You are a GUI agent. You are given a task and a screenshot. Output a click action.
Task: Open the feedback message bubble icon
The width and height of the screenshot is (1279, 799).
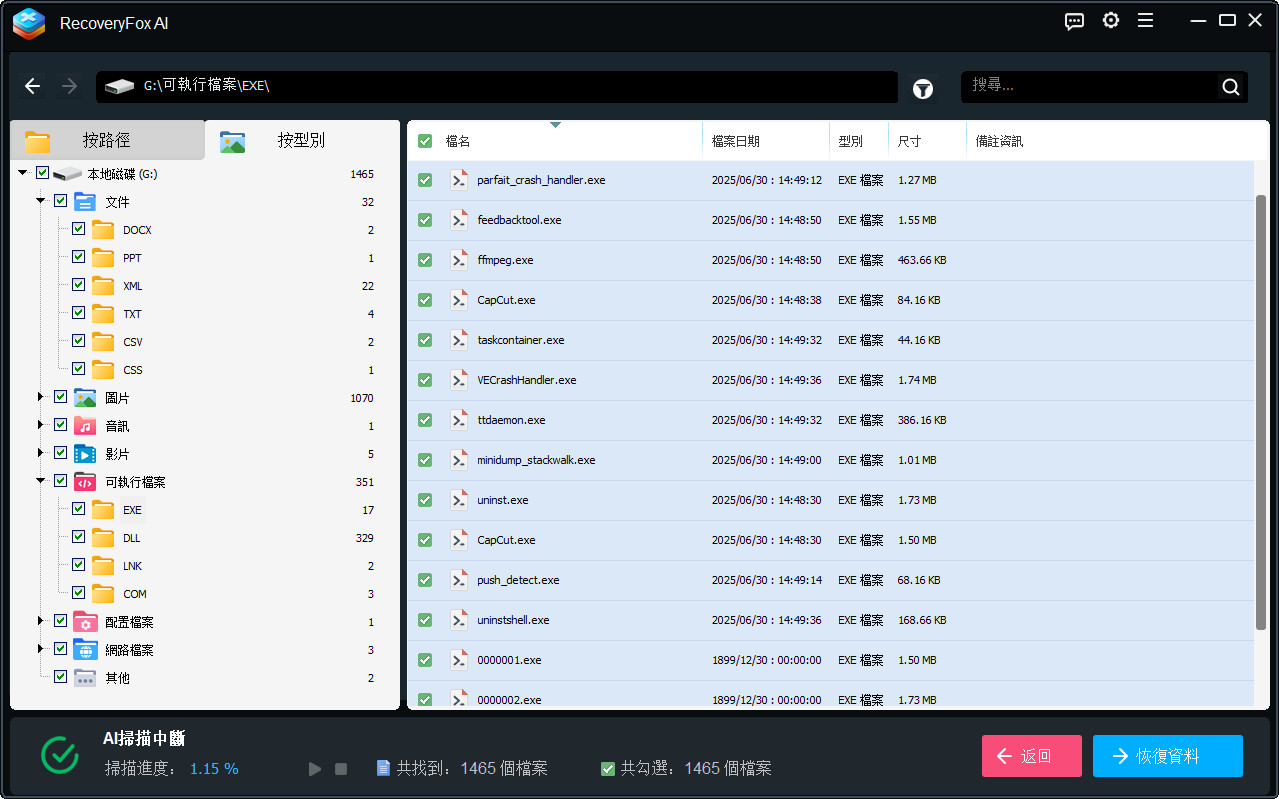point(1074,21)
